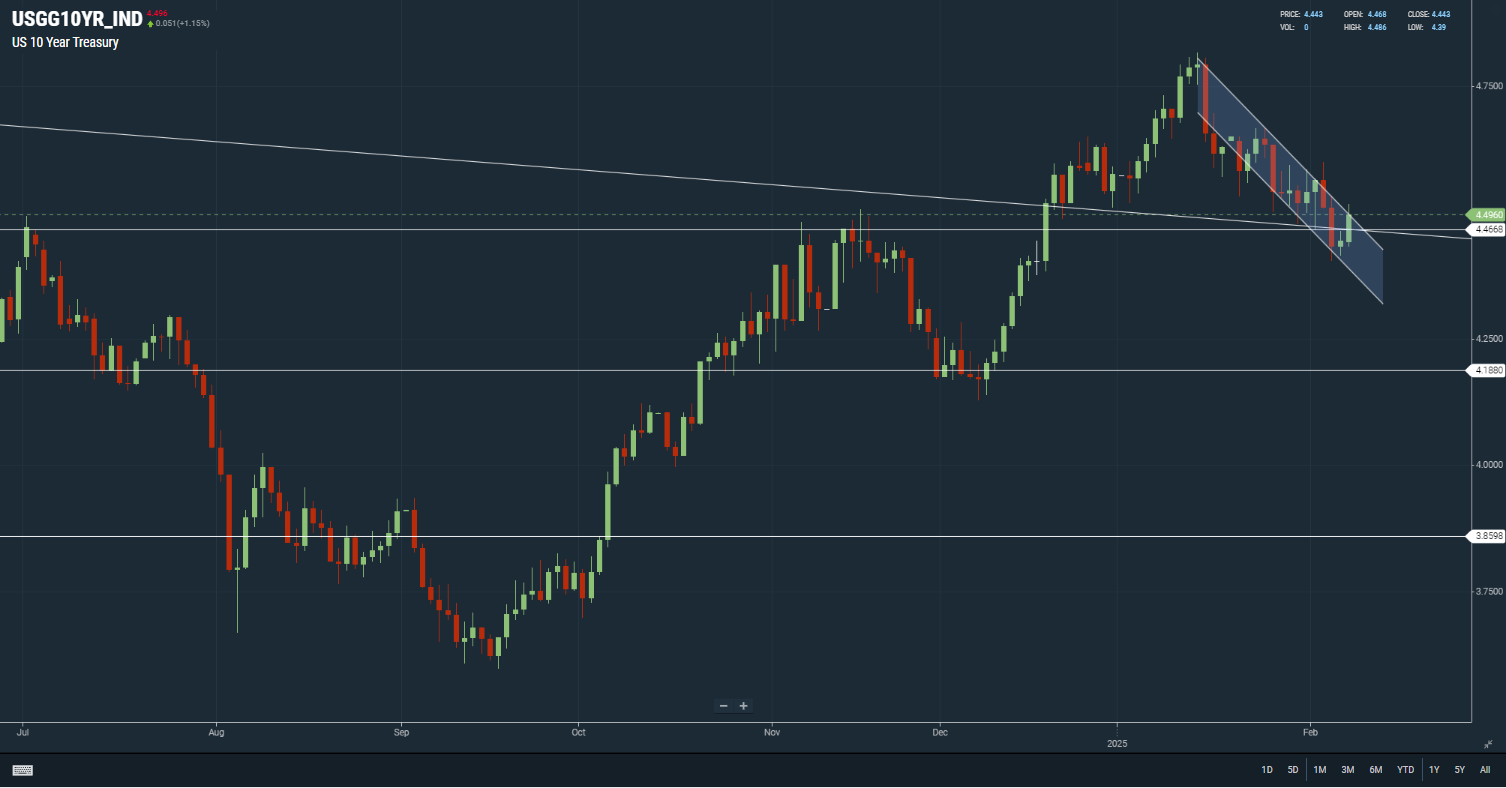Click the US 10 Year Treasury subtitle
The width and height of the screenshot is (1506, 788).
point(65,43)
